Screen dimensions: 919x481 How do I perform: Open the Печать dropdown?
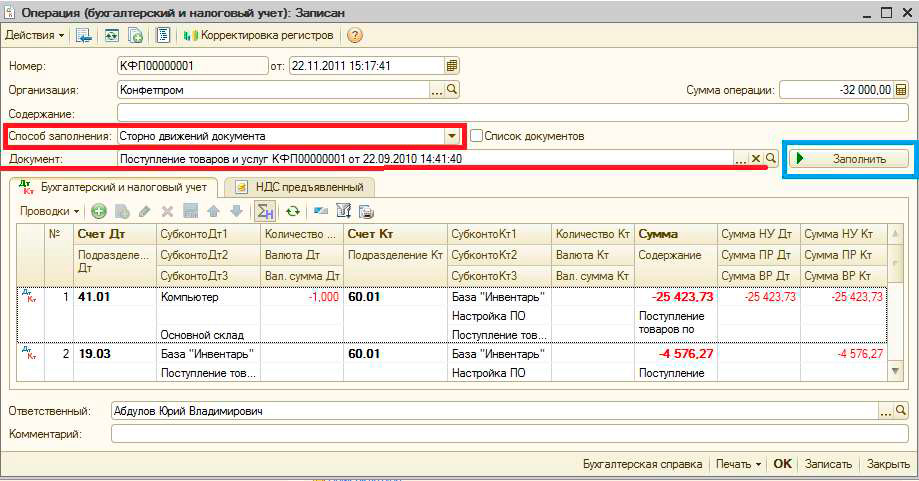pyautogui.click(x=738, y=464)
